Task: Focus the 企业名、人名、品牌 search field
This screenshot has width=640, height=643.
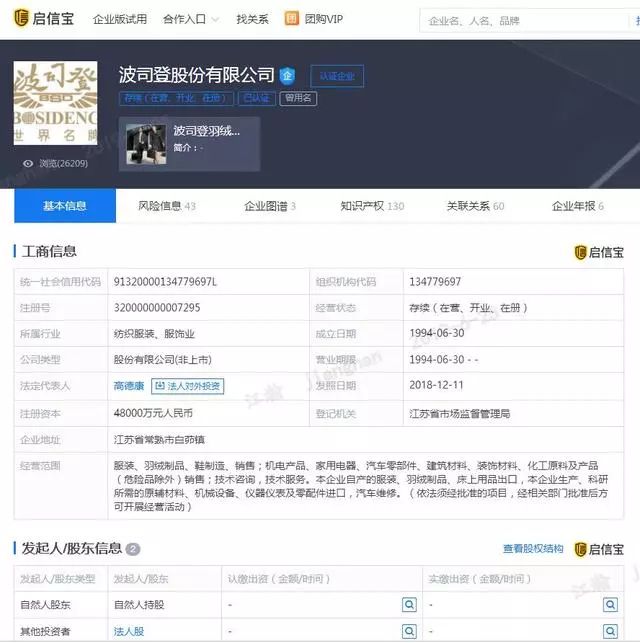Action: click(525, 21)
